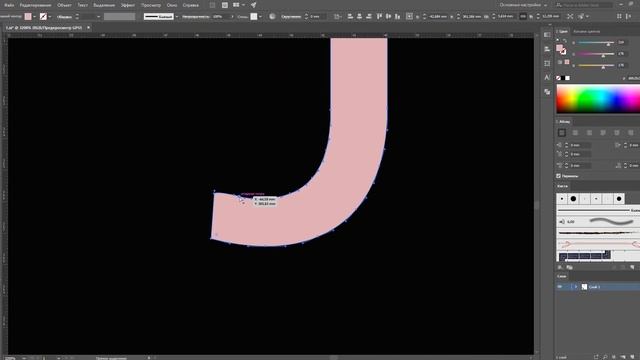Open the Просмотр menu
640x360 pixels.
(151, 5)
